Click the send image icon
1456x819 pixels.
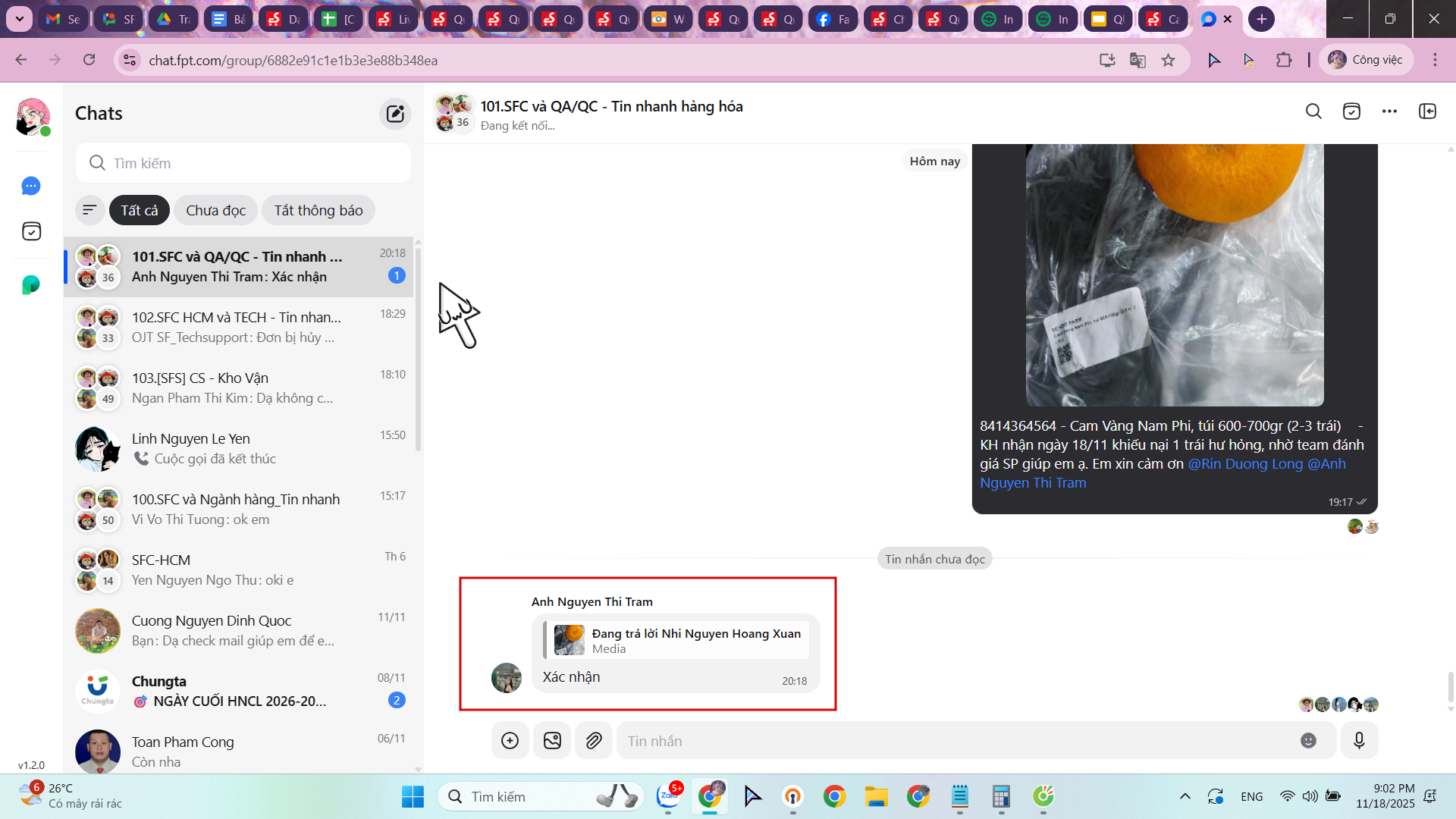pos(552,741)
